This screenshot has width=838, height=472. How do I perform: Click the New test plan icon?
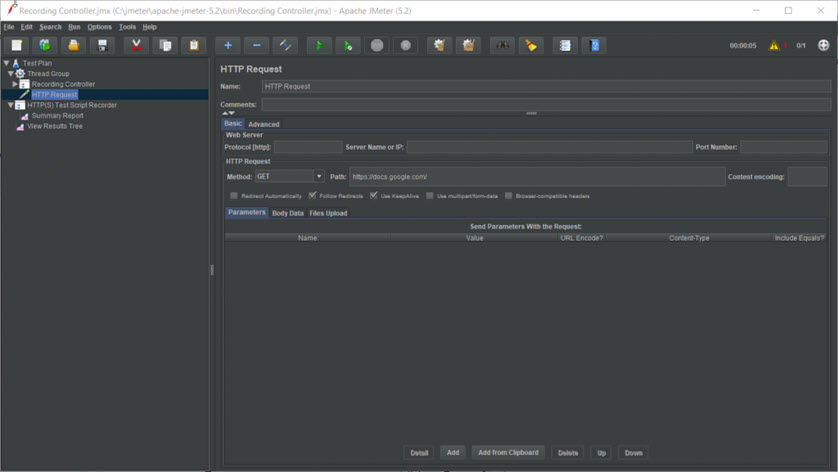point(17,45)
